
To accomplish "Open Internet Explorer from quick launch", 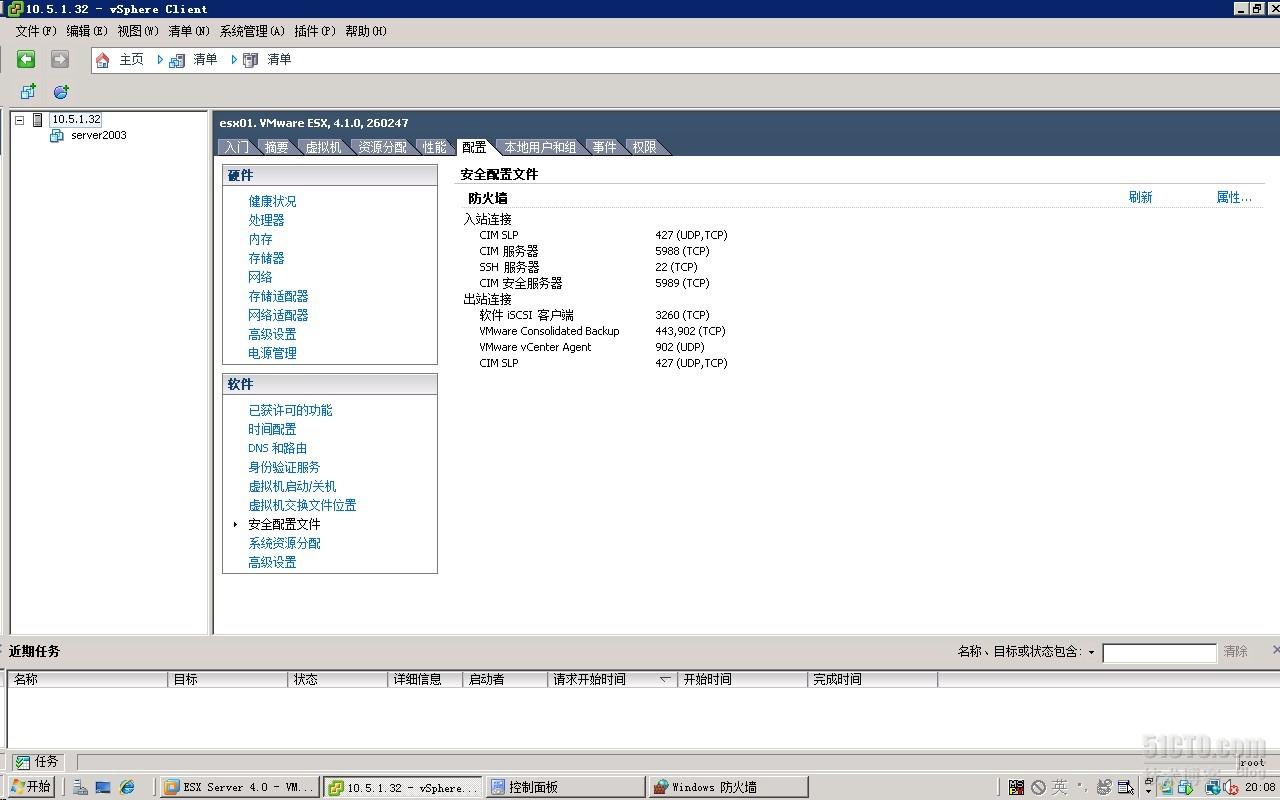I will tap(127, 787).
